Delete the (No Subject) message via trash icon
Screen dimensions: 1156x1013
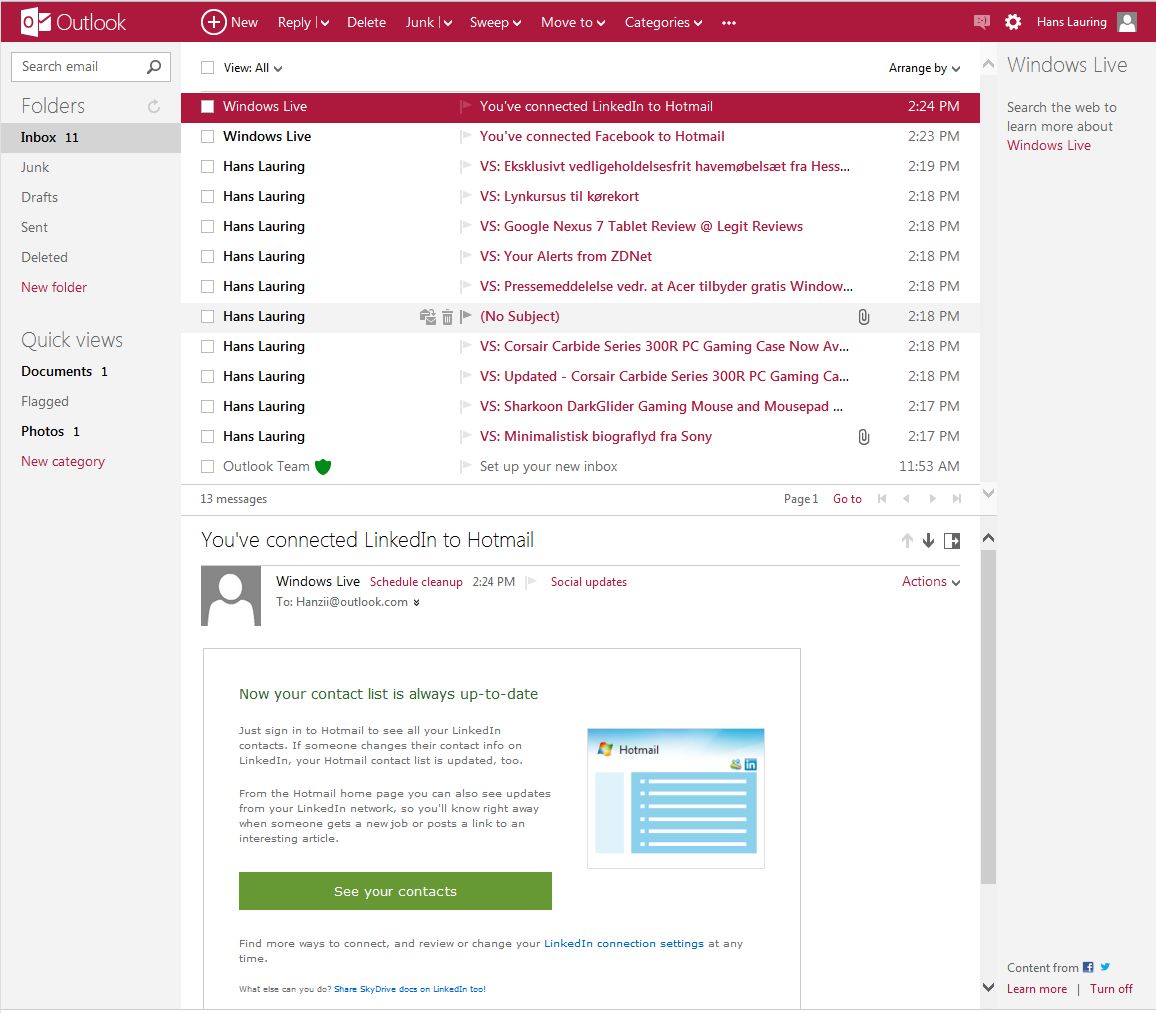[x=447, y=317]
